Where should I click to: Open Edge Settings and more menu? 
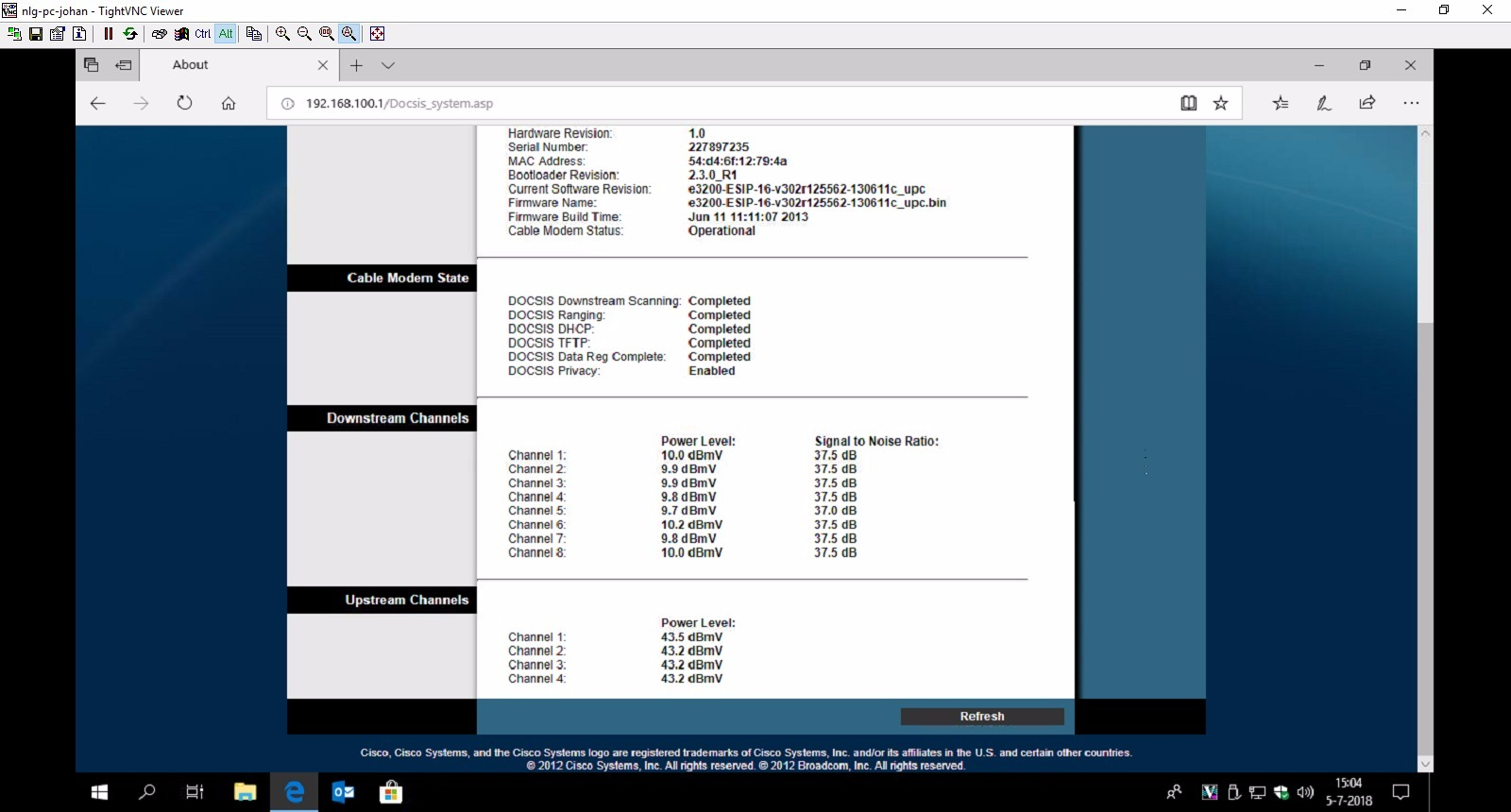(x=1411, y=103)
